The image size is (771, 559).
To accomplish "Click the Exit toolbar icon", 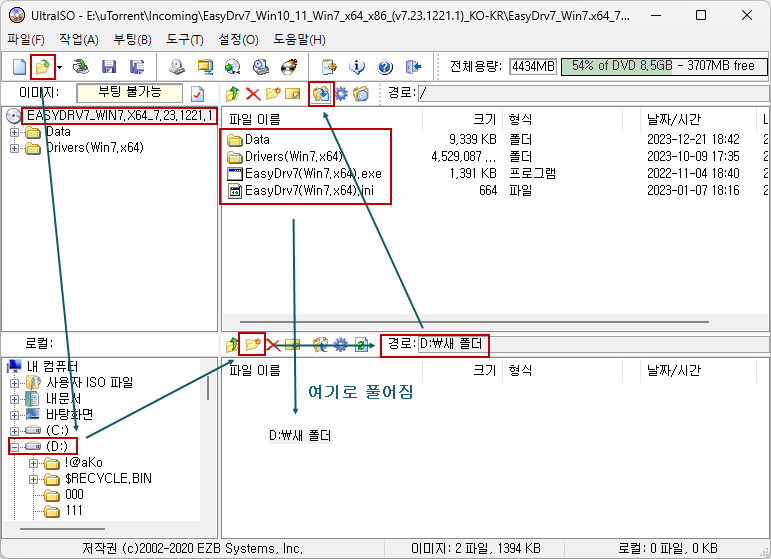I will (413, 66).
